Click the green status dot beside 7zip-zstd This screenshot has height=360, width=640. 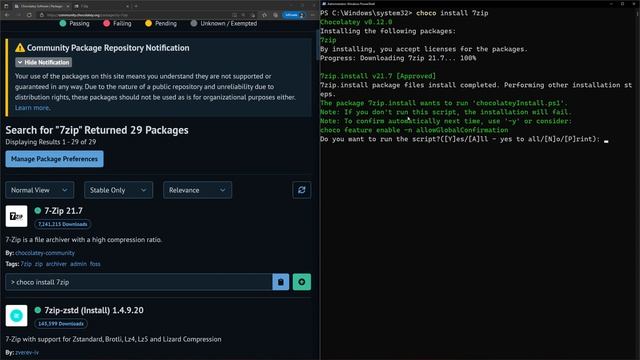(x=38, y=310)
